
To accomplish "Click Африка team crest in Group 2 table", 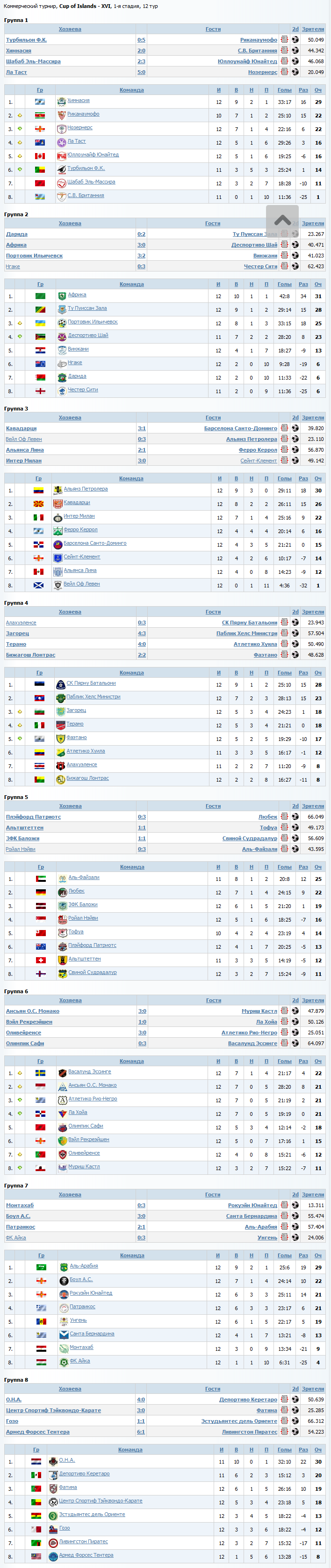I will 62,296.
